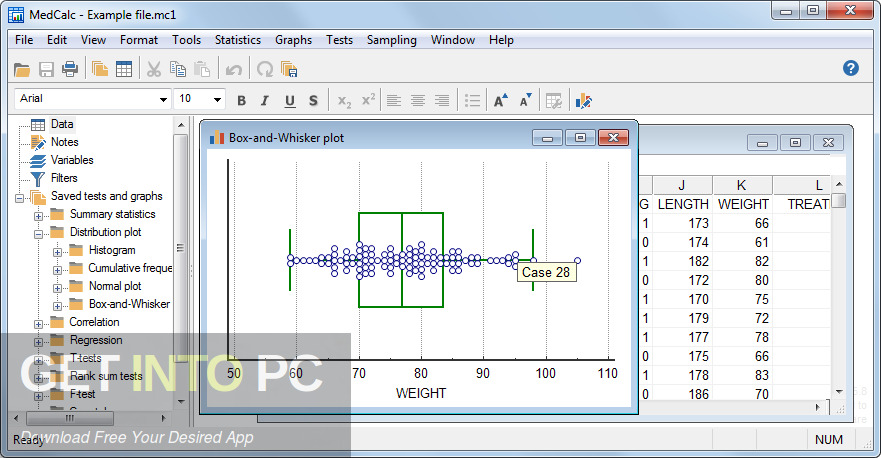
Task: Toggle Italic formatting
Action: [265, 101]
